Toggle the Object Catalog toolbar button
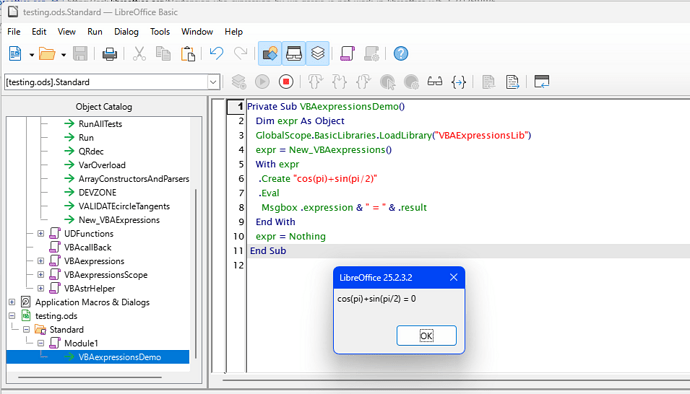690x394 pixels. (270, 54)
